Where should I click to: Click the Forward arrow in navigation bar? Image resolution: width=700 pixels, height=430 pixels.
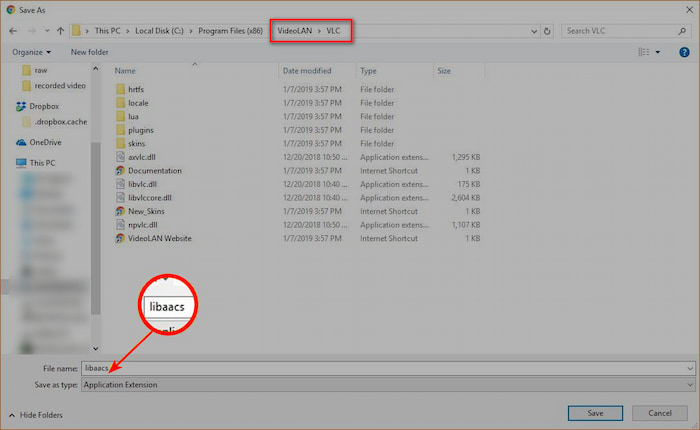32,31
